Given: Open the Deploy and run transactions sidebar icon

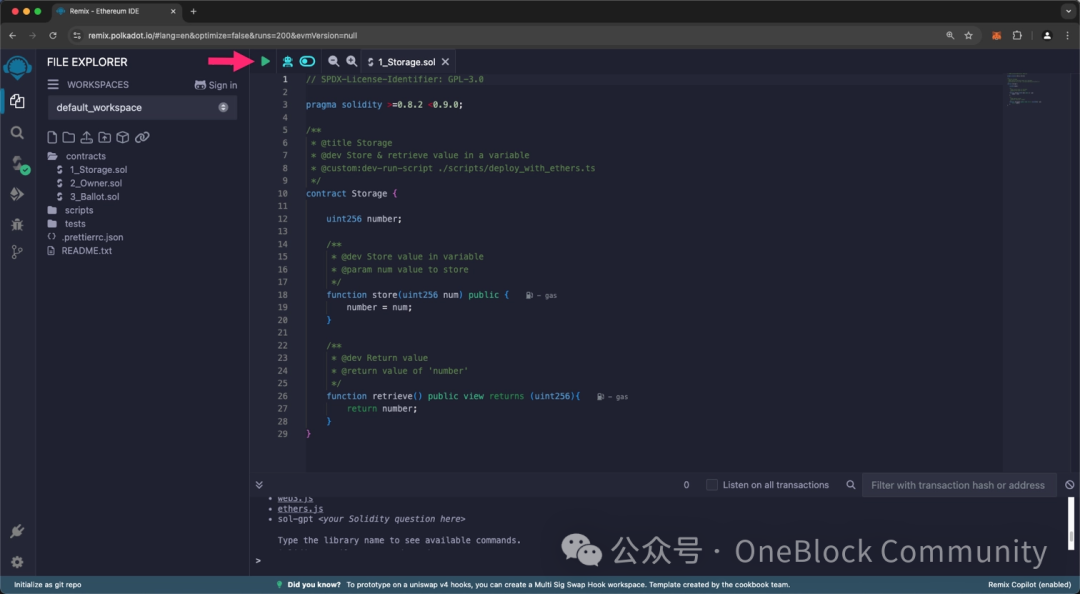Looking at the screenshot, I should point(17,194).
